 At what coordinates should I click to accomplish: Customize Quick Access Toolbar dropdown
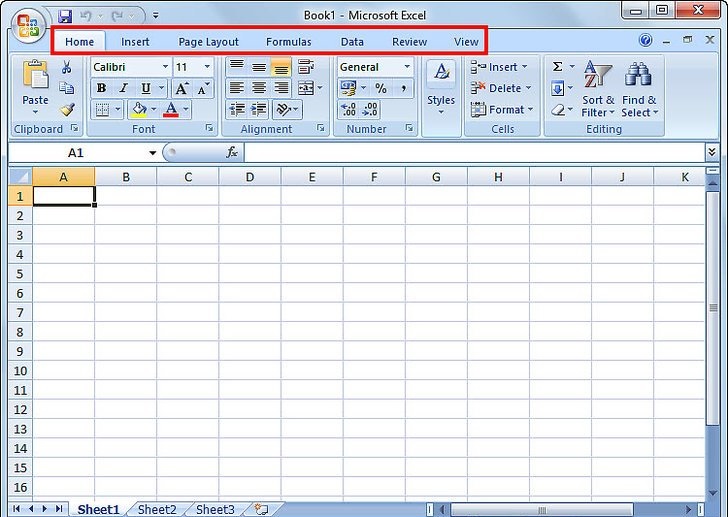[156, 16]
